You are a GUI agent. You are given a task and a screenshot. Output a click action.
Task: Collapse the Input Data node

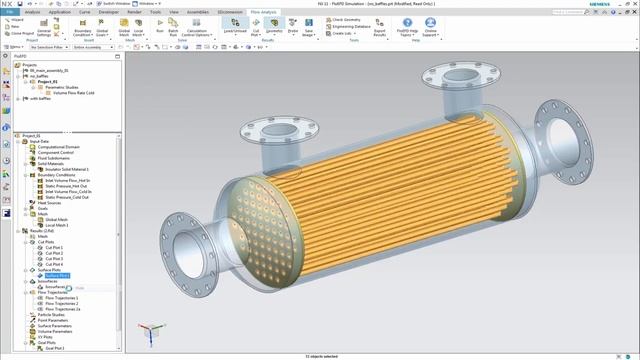[18, 142]
